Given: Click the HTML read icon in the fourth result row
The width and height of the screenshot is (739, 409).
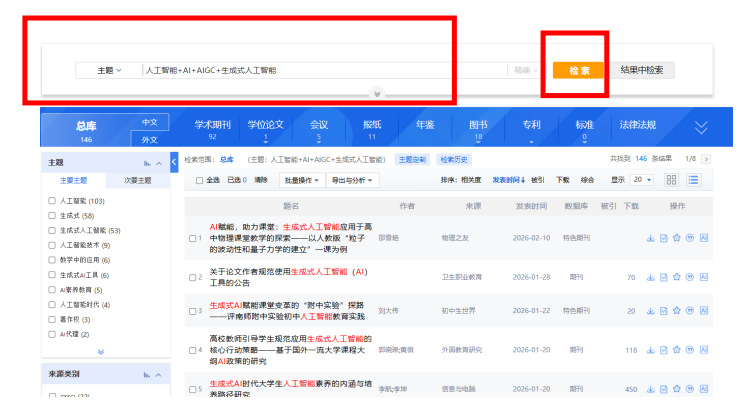Looking at the screenshot, I should [x=664, y=350].
